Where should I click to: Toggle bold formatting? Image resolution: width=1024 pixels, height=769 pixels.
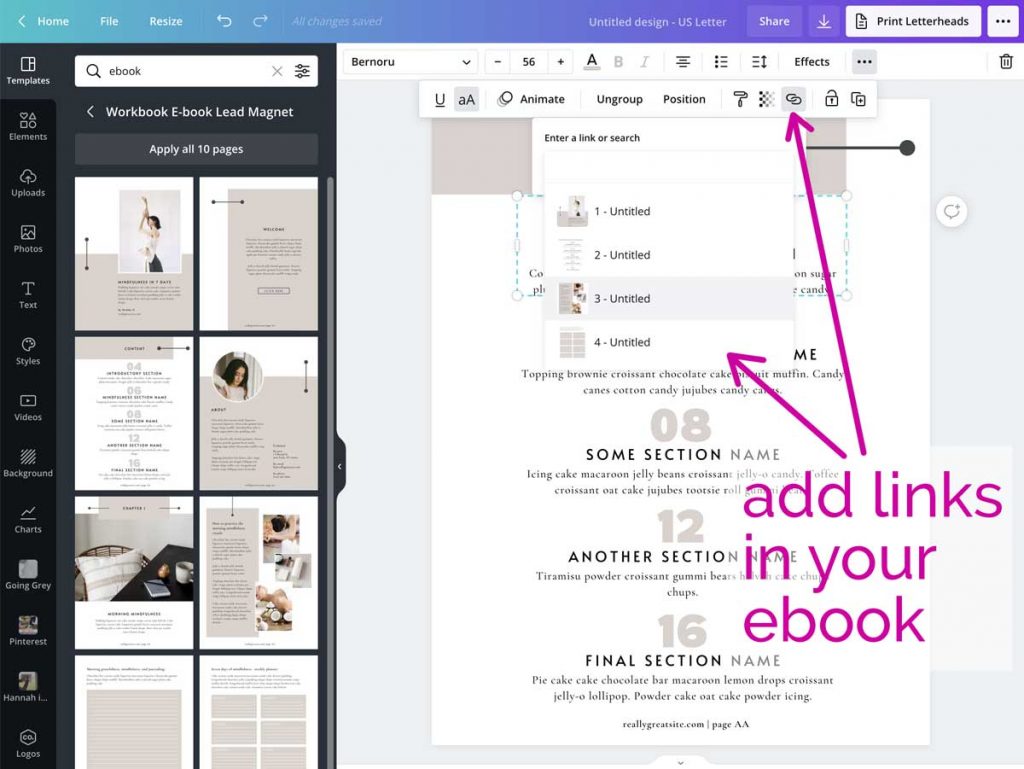pos(618,62)
